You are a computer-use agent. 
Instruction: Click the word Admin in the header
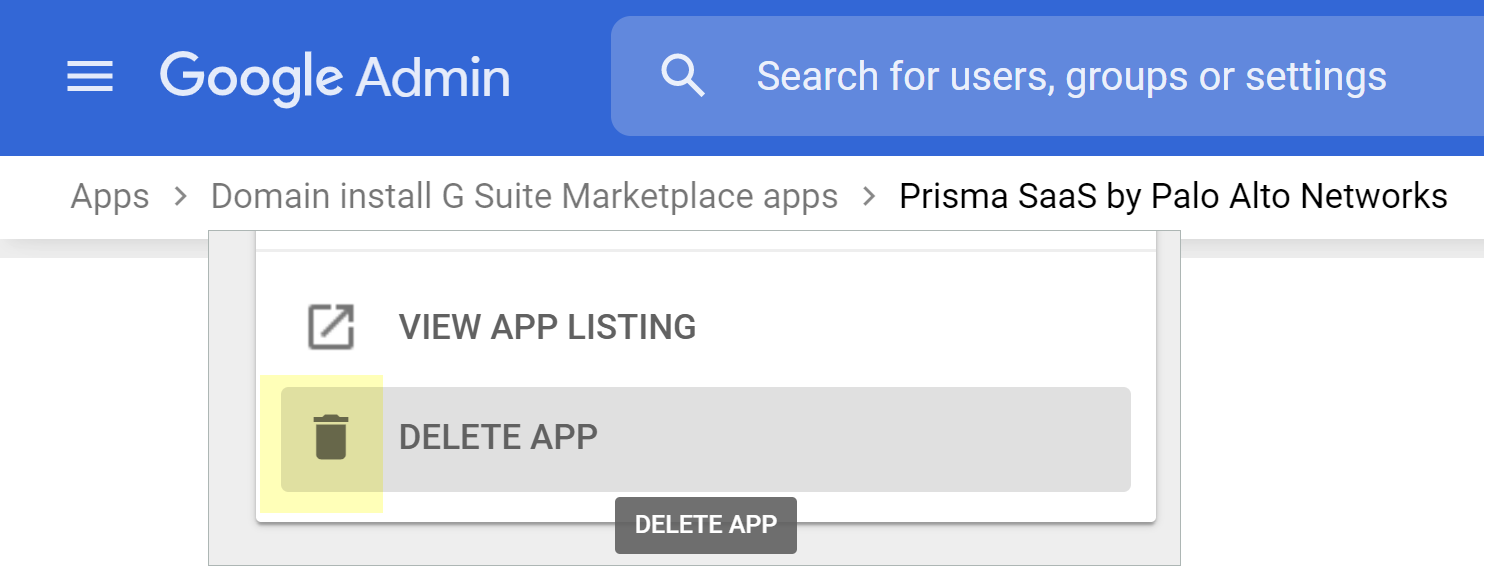433,77
